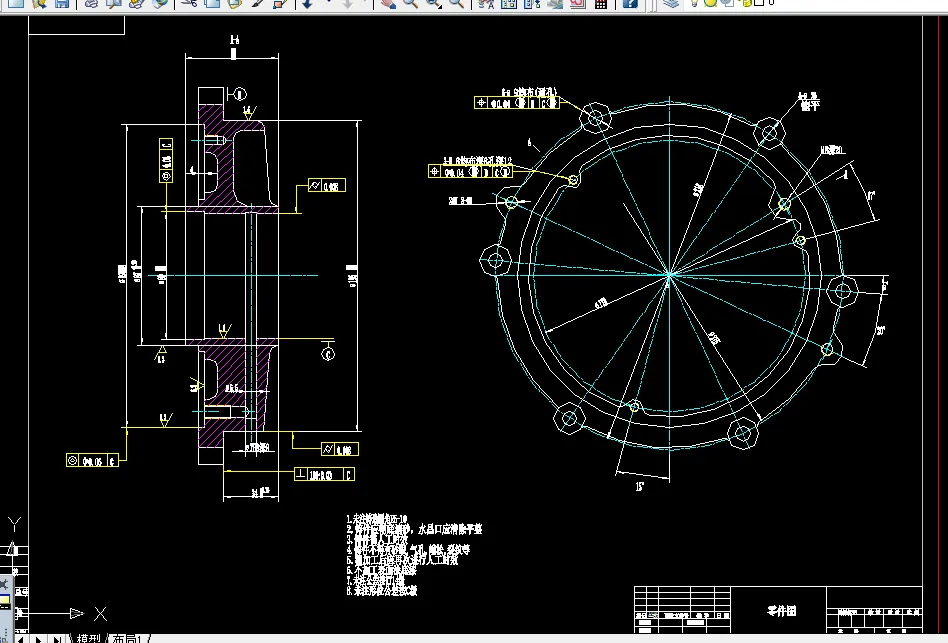Open the Zoom Window flyout
This screenshot has width=948, height=643.
[433, 3]
